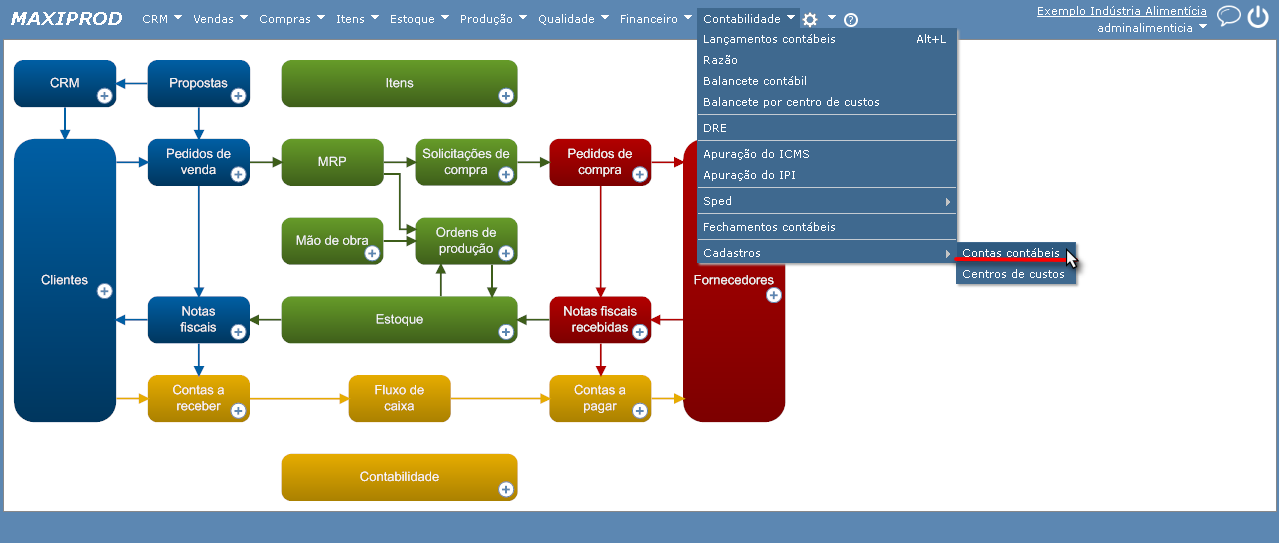This screenshot has width=1279, height=543.
Task: Expand the Sped submenu
Action: [827, 201]
